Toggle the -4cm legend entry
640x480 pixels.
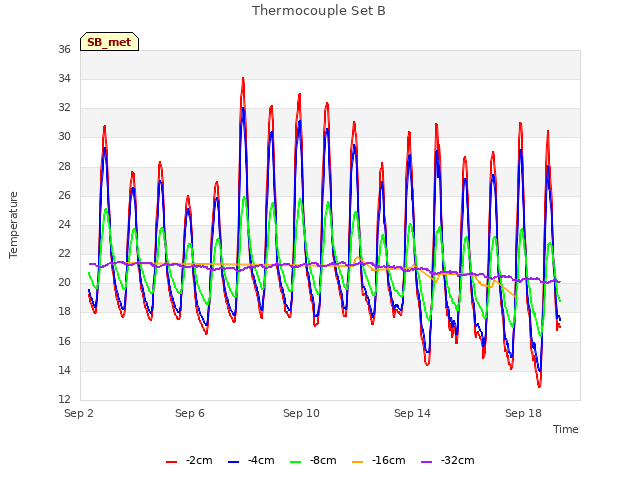(251, 461)
